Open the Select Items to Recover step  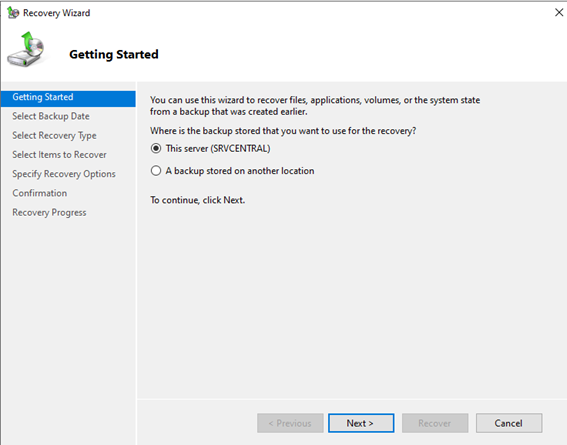(59, 155)
